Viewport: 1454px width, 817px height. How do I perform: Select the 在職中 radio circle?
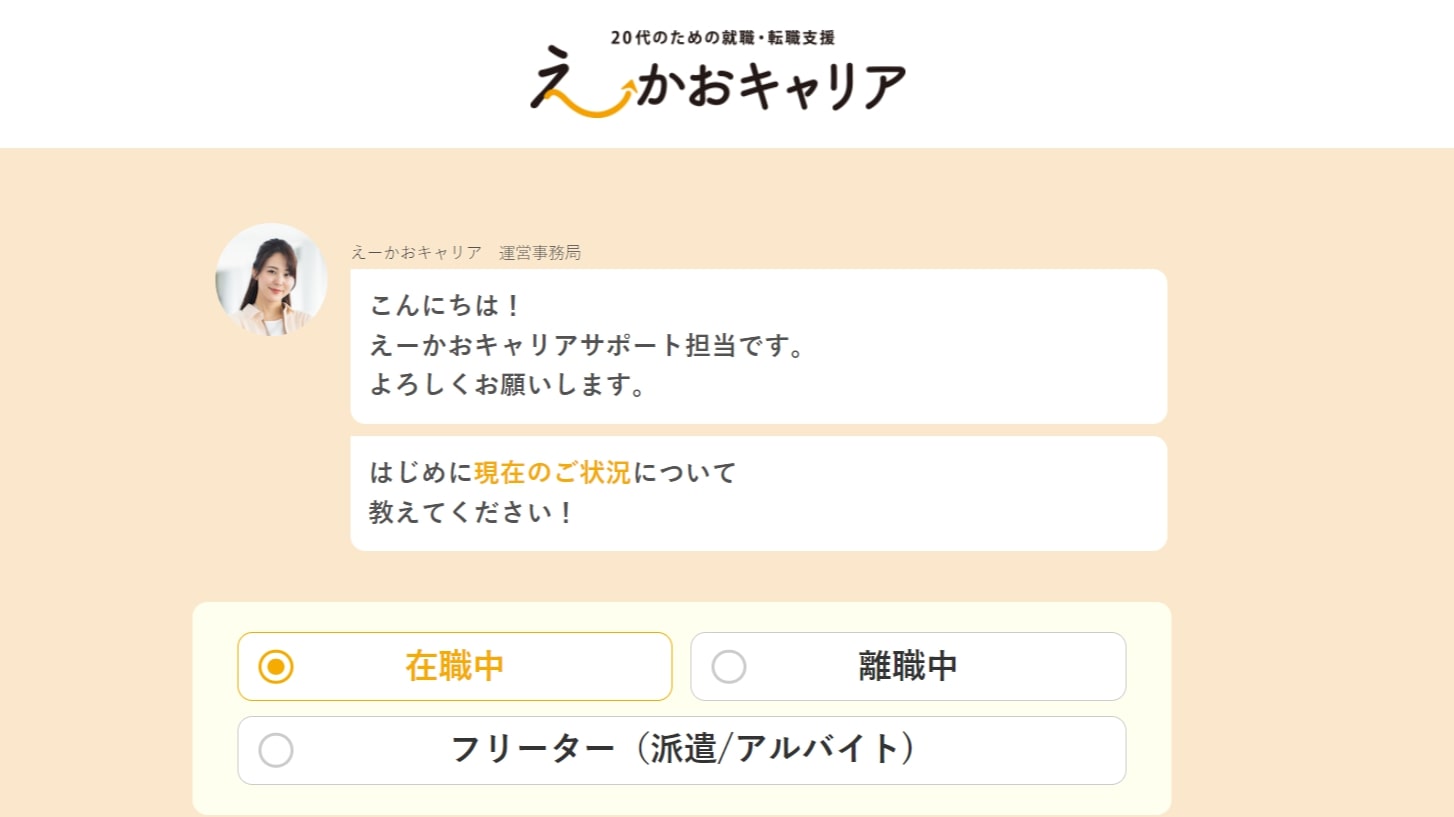(276, 667)
